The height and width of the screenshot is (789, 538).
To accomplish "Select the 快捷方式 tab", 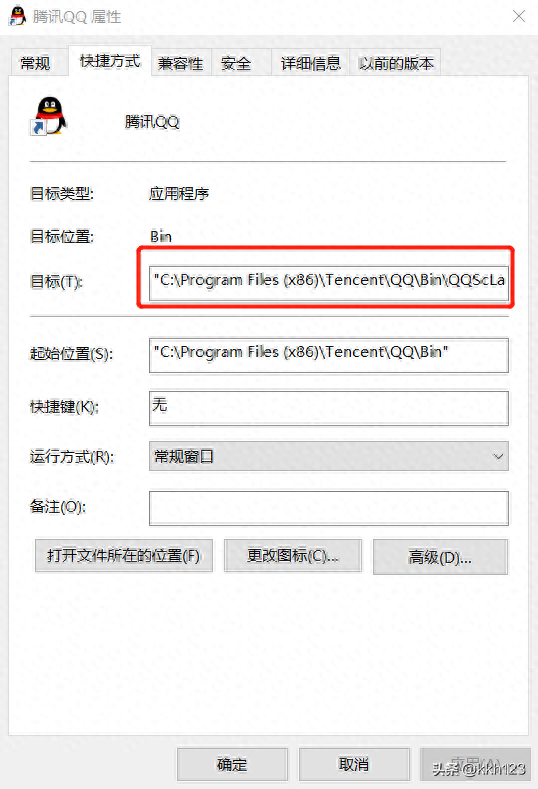I will pos(110,61).
